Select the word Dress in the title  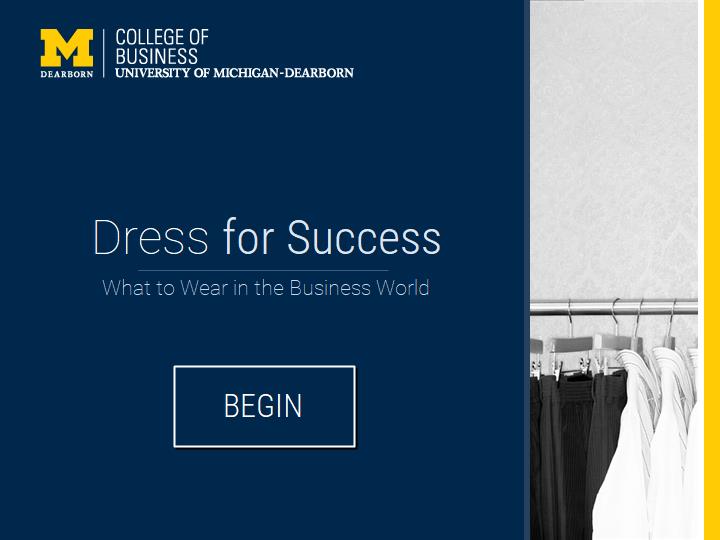pos(150,238)
